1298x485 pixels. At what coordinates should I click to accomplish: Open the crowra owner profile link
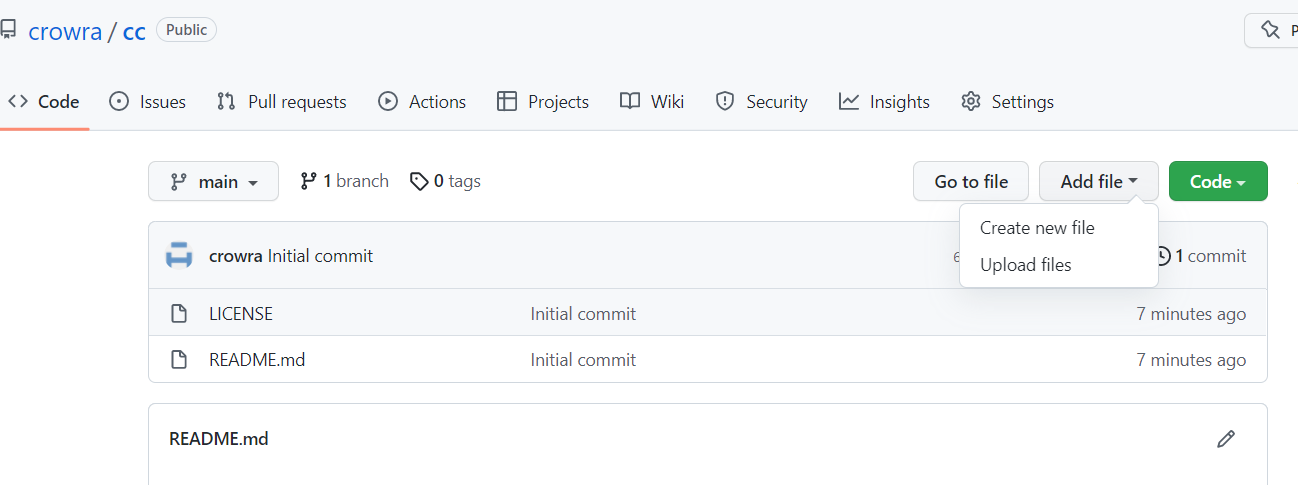coord(65,31)
